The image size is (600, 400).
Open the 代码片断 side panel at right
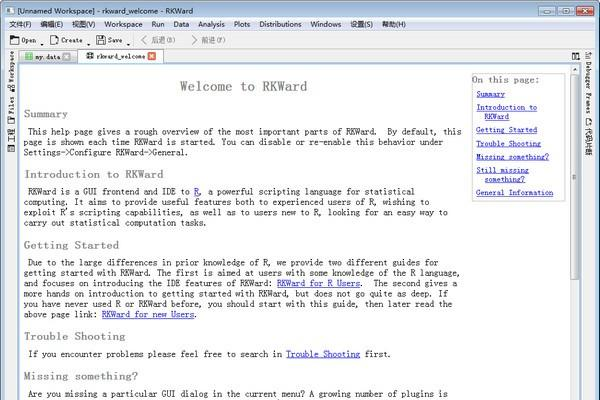(x=588, y=137)
